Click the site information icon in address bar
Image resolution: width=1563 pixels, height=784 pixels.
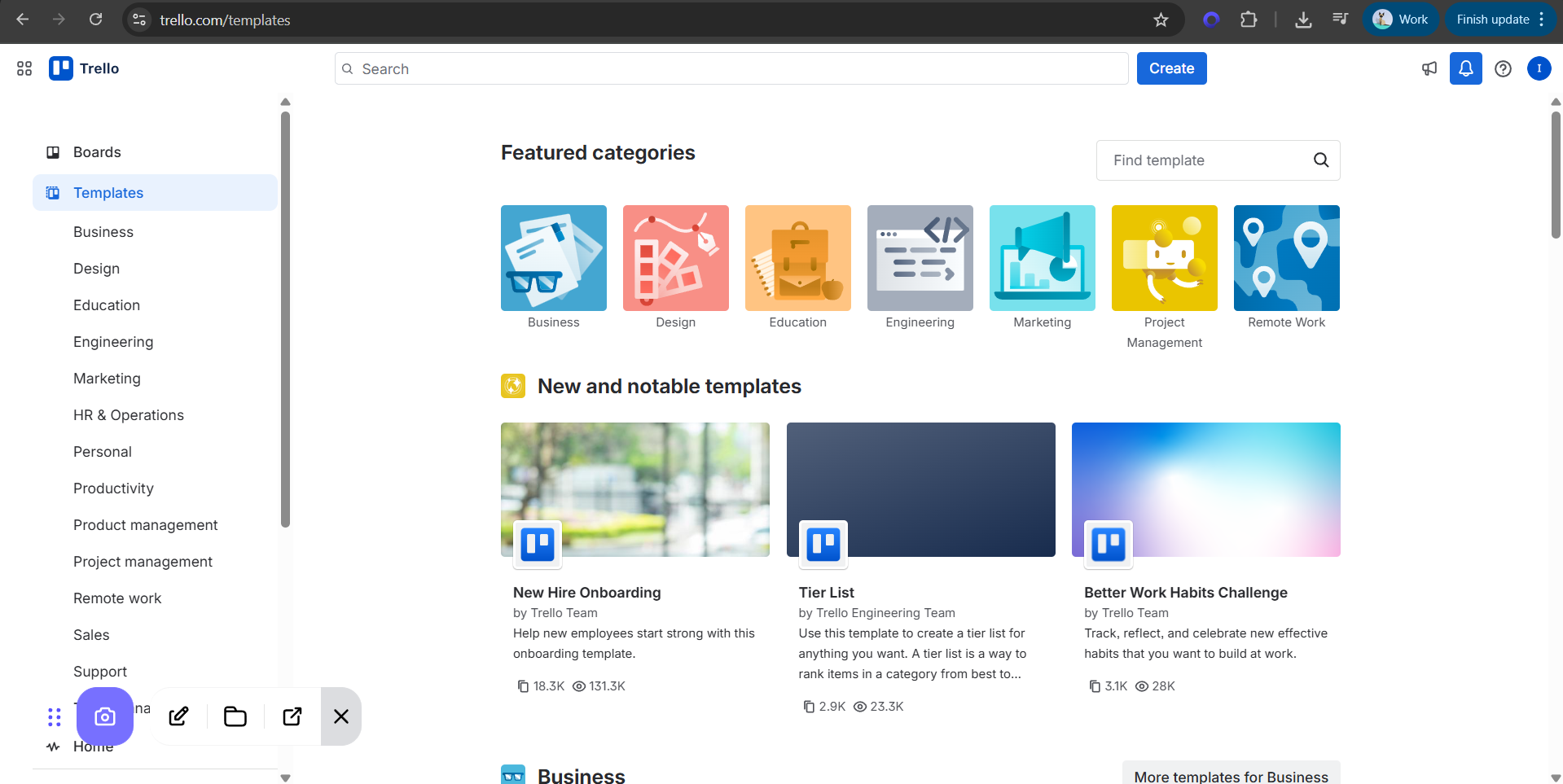pyautogui.click(x=139, y=20)
